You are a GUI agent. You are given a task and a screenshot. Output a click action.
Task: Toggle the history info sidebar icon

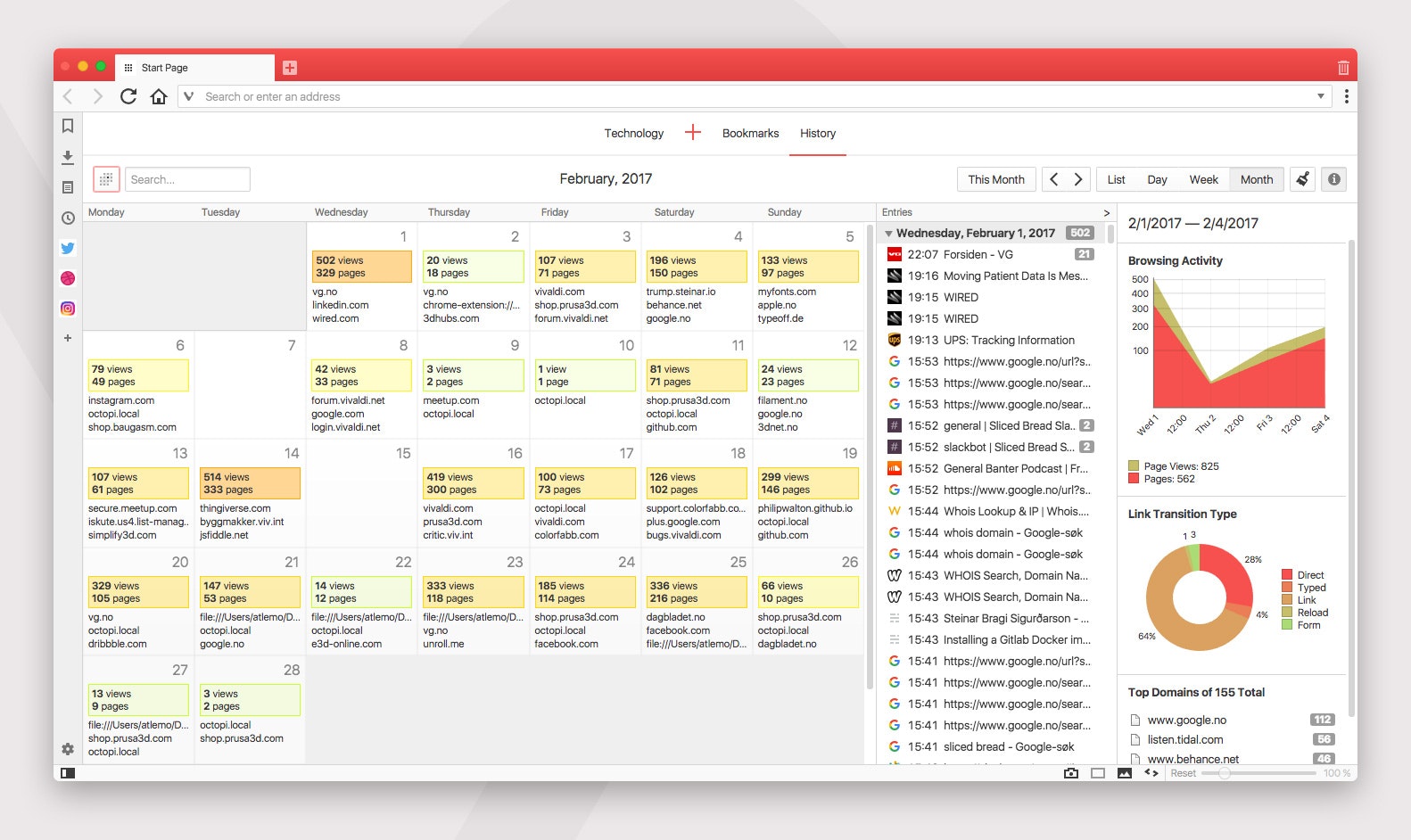(1334, 179)
